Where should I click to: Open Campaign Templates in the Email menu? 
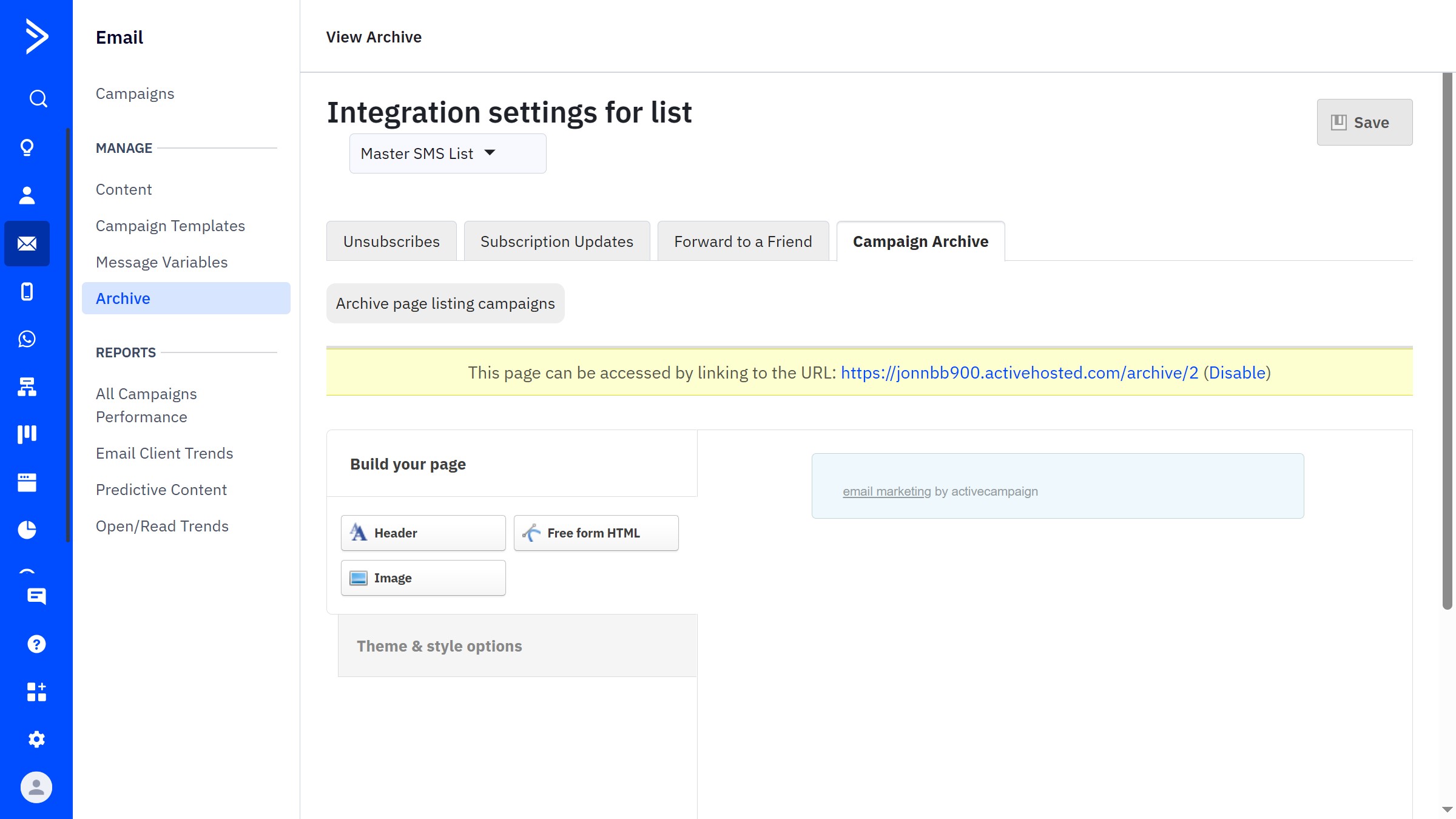click(x=170, y=226)
